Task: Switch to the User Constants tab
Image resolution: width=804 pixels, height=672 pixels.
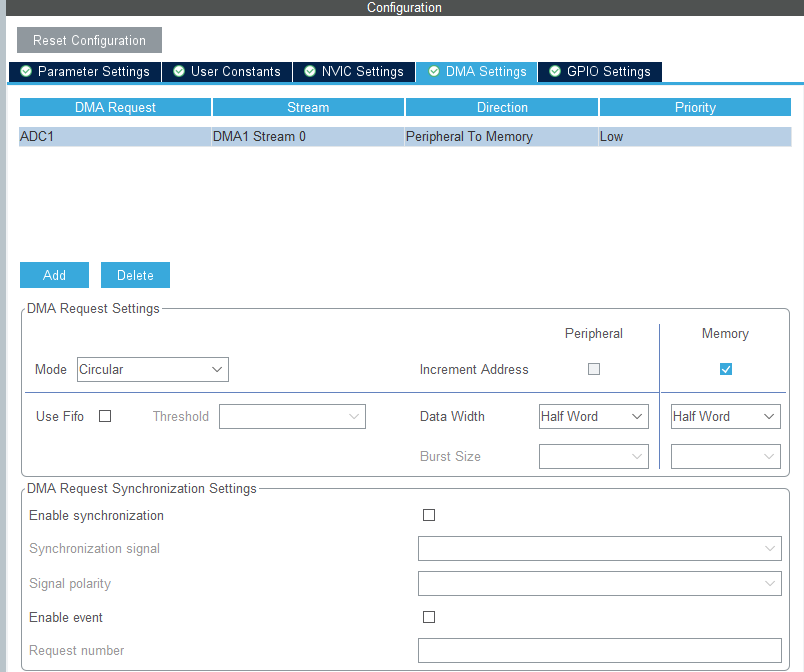Action: [x=227, y=72]
